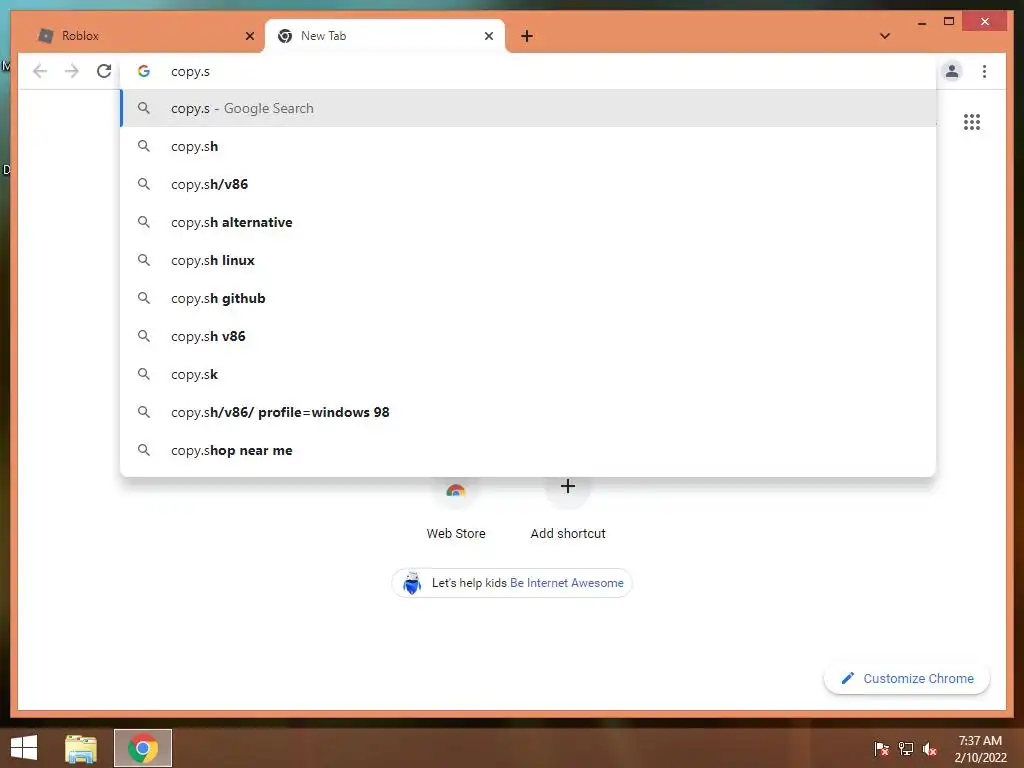Select the 'copy.sk' suggestion
This screenshot has height=768, width=1024.
[x=528, y=374]
